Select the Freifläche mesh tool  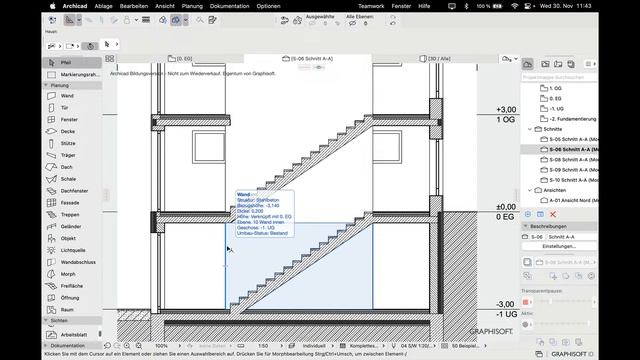click(72, 286)
